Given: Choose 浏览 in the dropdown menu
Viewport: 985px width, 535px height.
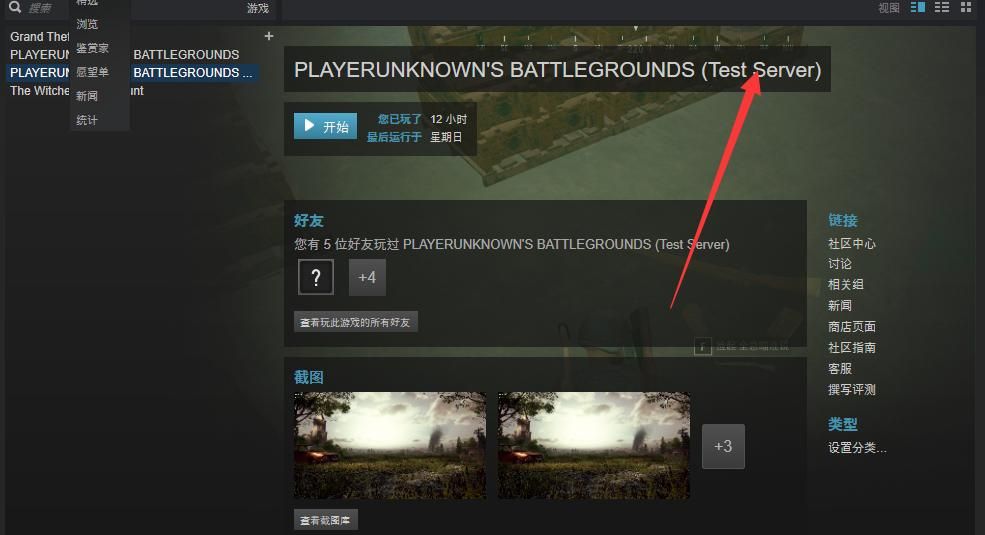Looking at the screenshot, I should pos(87,24).
